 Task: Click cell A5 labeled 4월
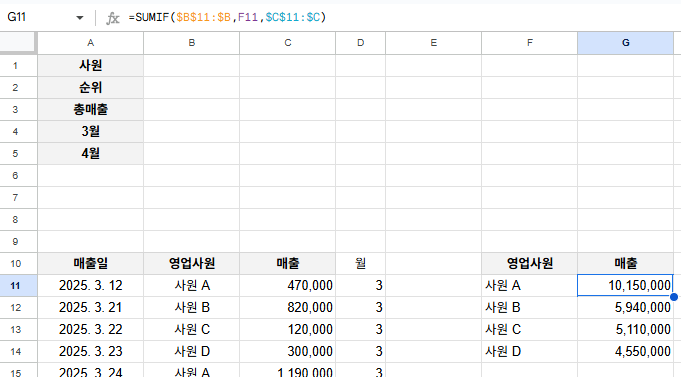(90, 154)
